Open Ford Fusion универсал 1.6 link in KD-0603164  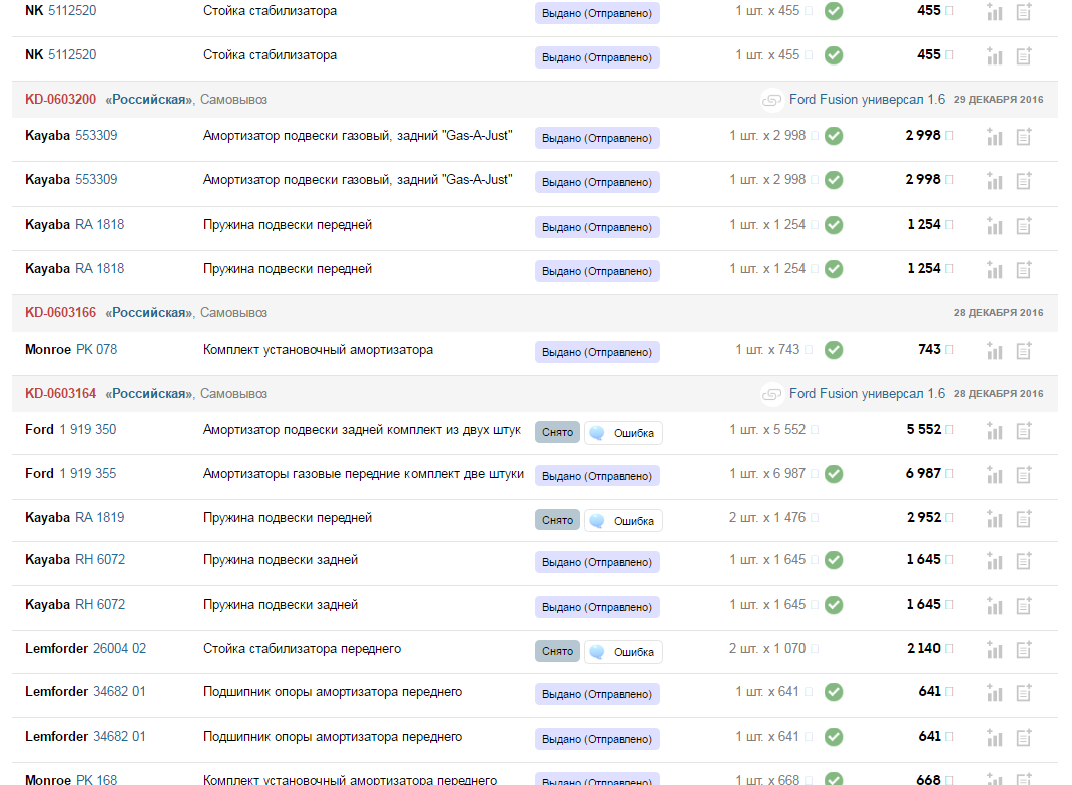point(867,394)
